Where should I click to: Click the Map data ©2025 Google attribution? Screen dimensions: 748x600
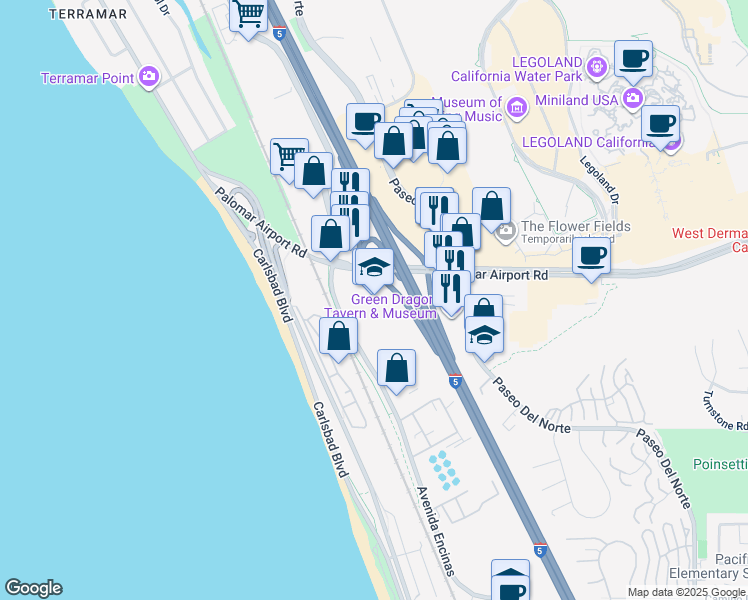(686, 592)
